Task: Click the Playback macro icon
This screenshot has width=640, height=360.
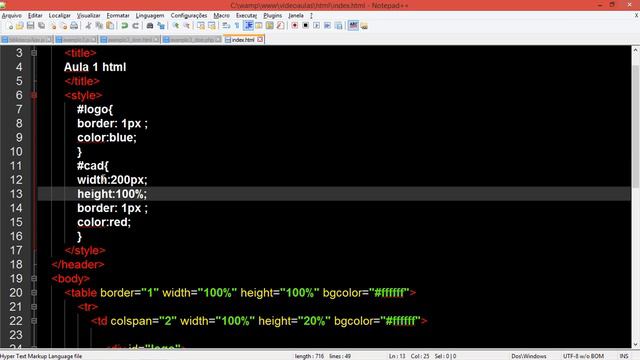Action: click(x=316, y=26)
